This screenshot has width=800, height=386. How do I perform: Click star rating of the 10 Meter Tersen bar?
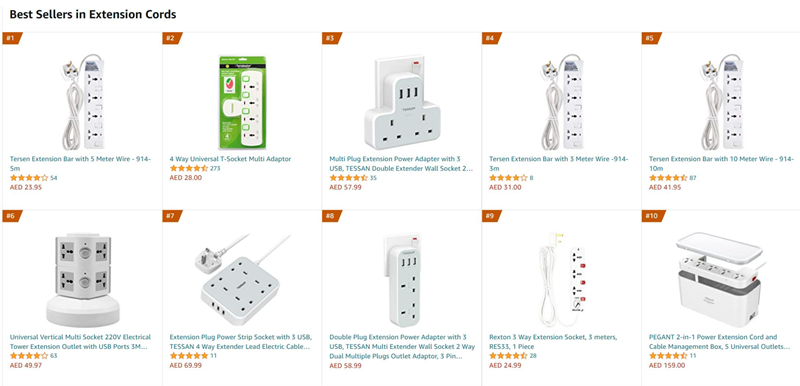(x=668, y=178)
